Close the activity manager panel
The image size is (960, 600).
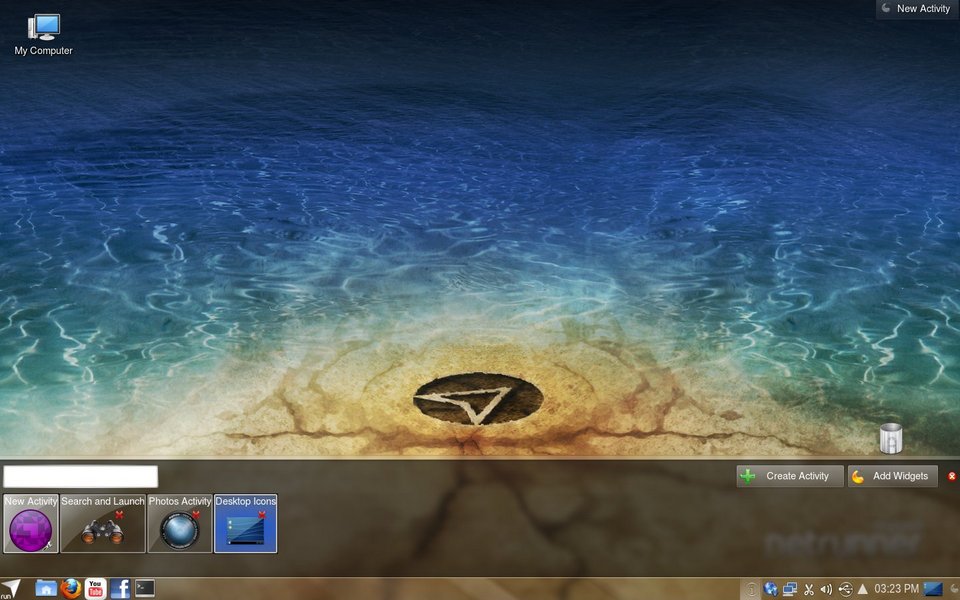point(951,476)
